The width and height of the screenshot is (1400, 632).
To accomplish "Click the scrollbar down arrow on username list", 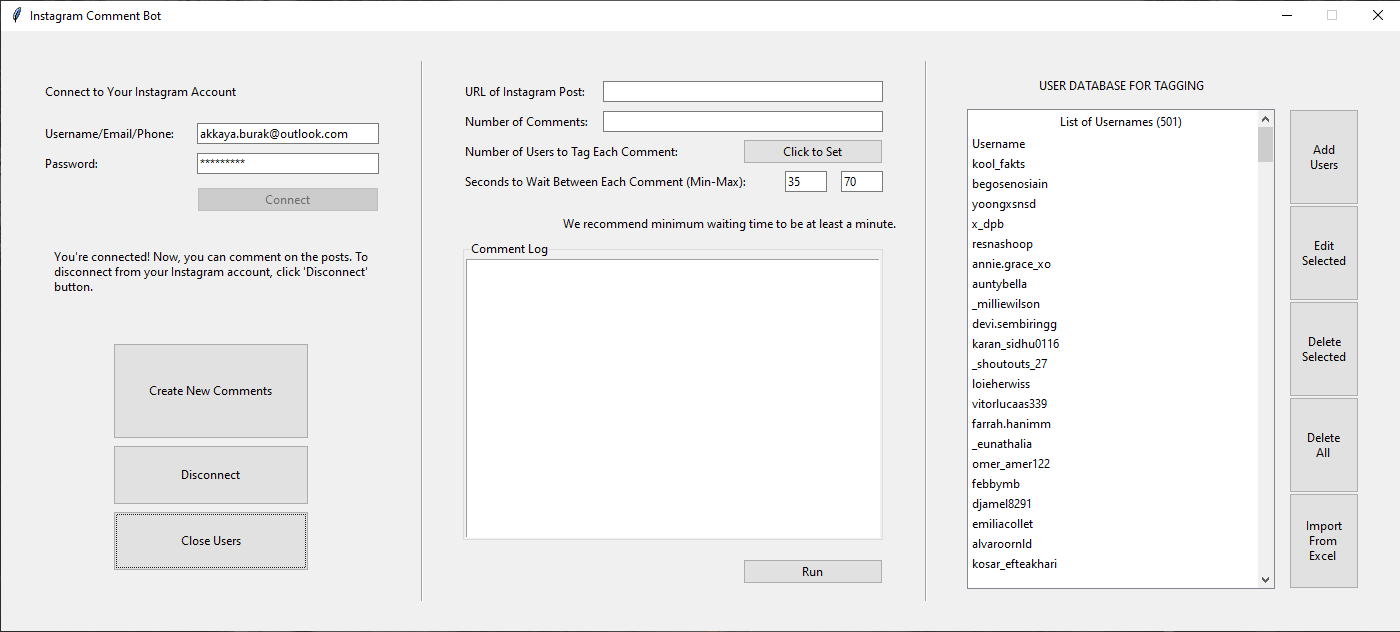I will pyautogui.click(x=1265, y=579).
